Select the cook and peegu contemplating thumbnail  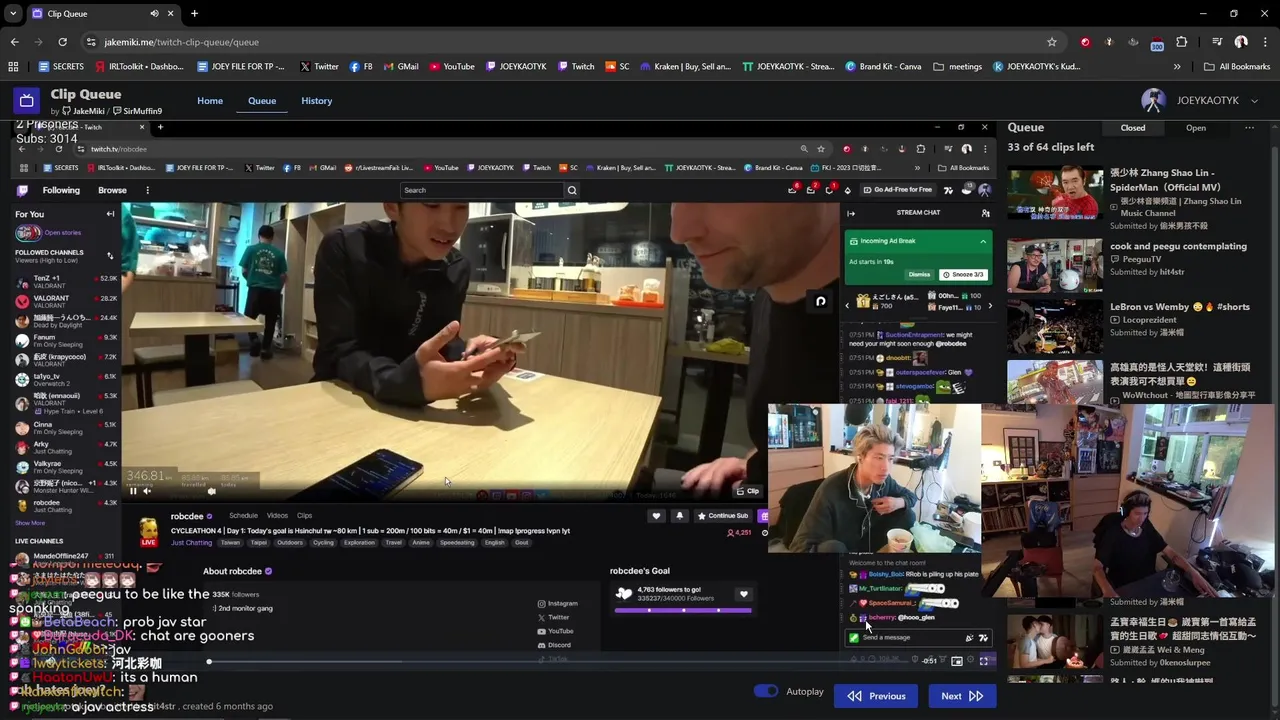point(1054,266)
